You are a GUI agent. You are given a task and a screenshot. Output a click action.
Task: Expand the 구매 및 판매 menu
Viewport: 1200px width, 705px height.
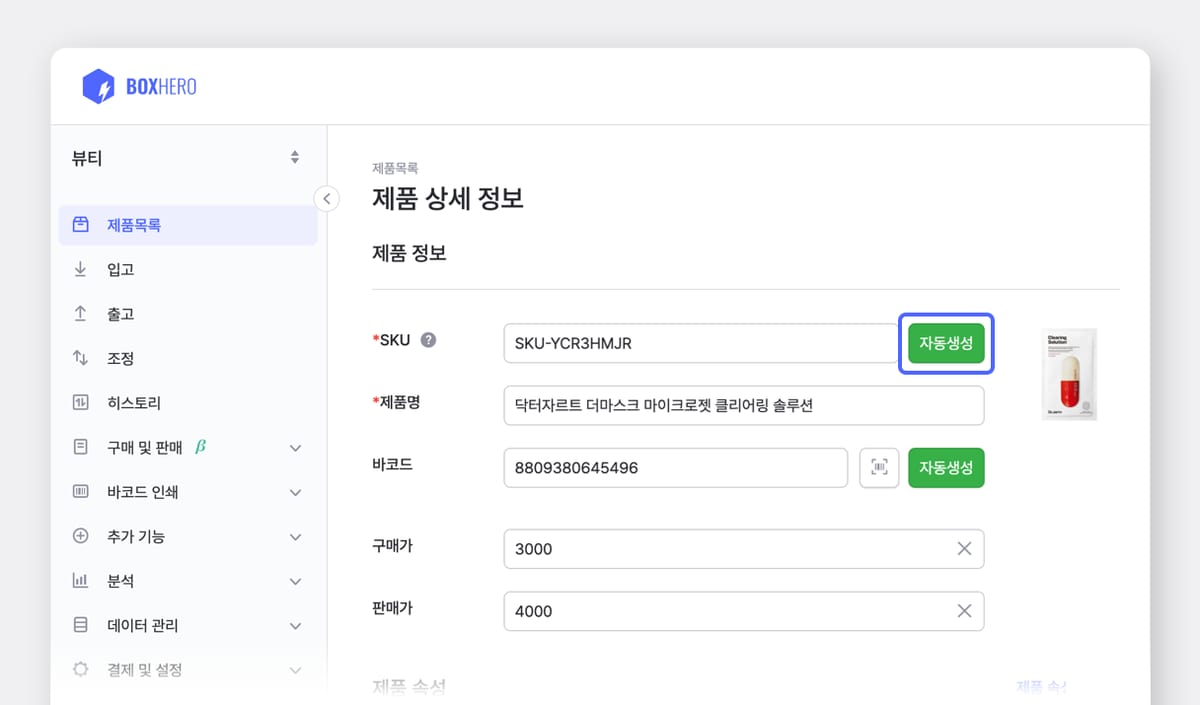coord(295,447)
